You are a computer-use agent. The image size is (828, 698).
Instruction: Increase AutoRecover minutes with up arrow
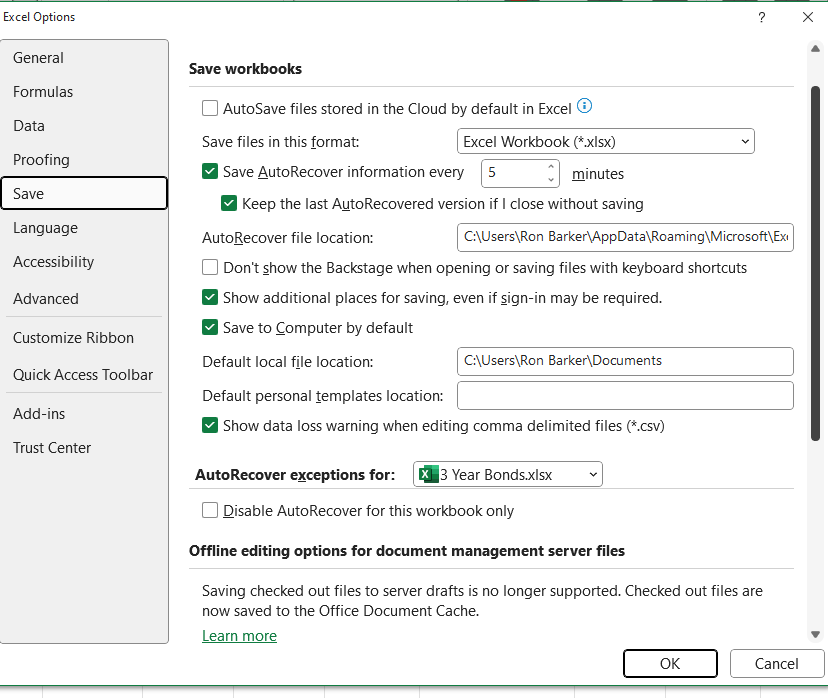click(551, 166)
